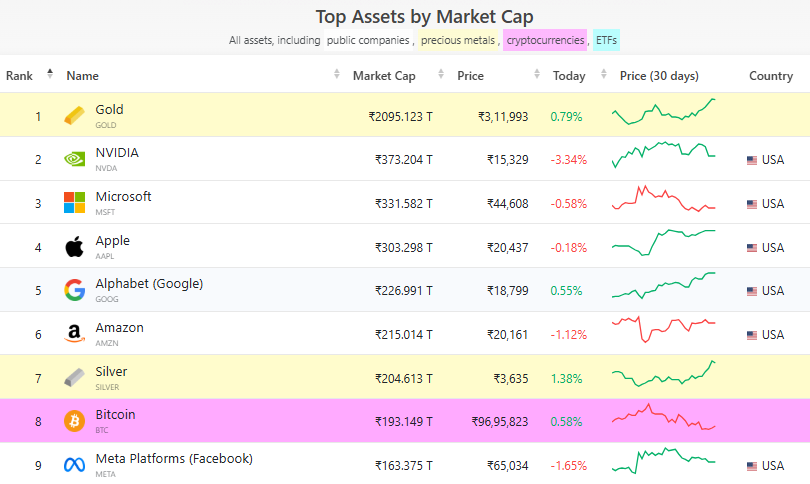Open the Apple company page
Viewport: 810px width, 484px height.
pyautogui.click(x=112, y=241)
